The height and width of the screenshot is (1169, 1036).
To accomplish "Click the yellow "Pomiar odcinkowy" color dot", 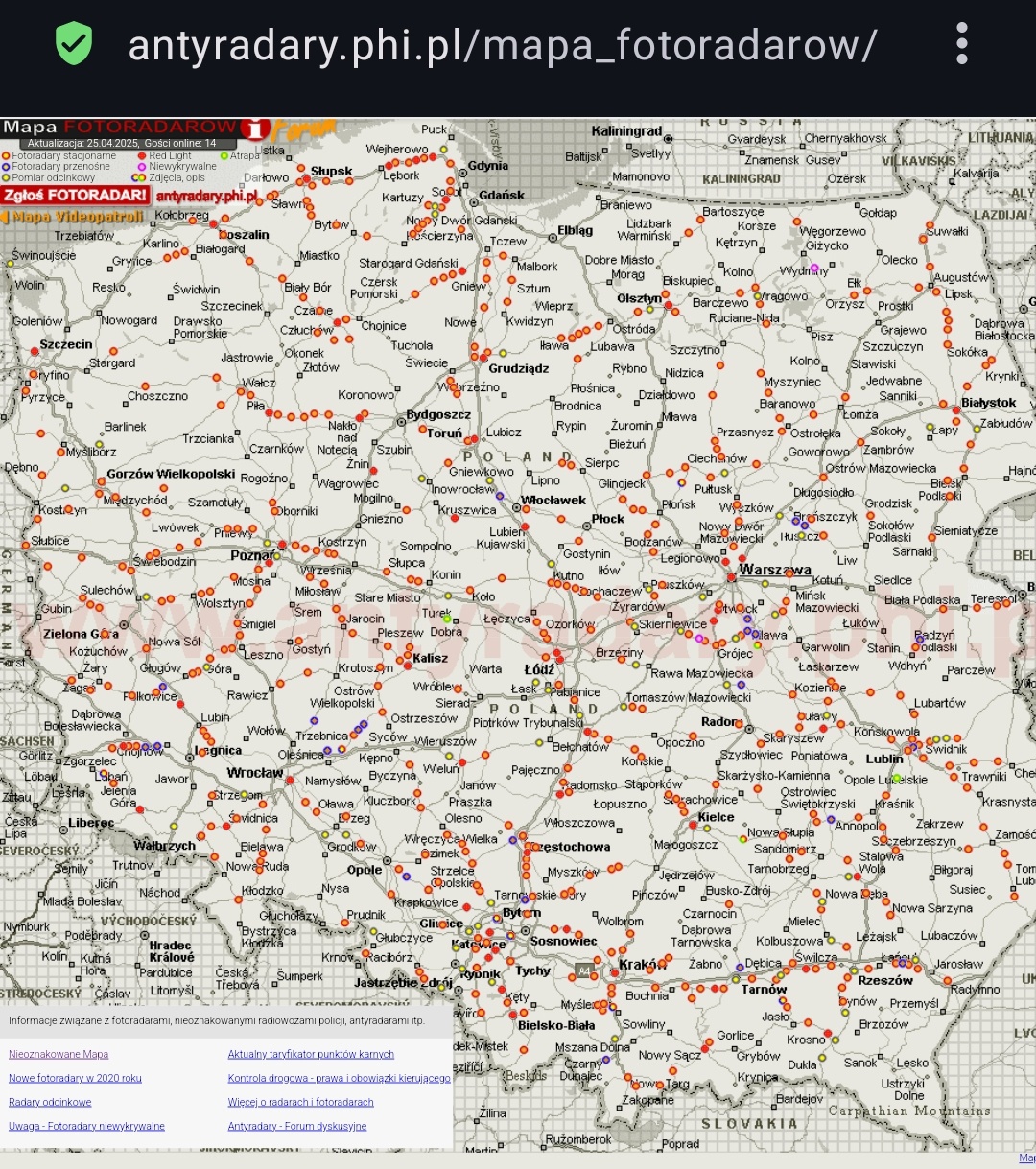I will 5,177.
